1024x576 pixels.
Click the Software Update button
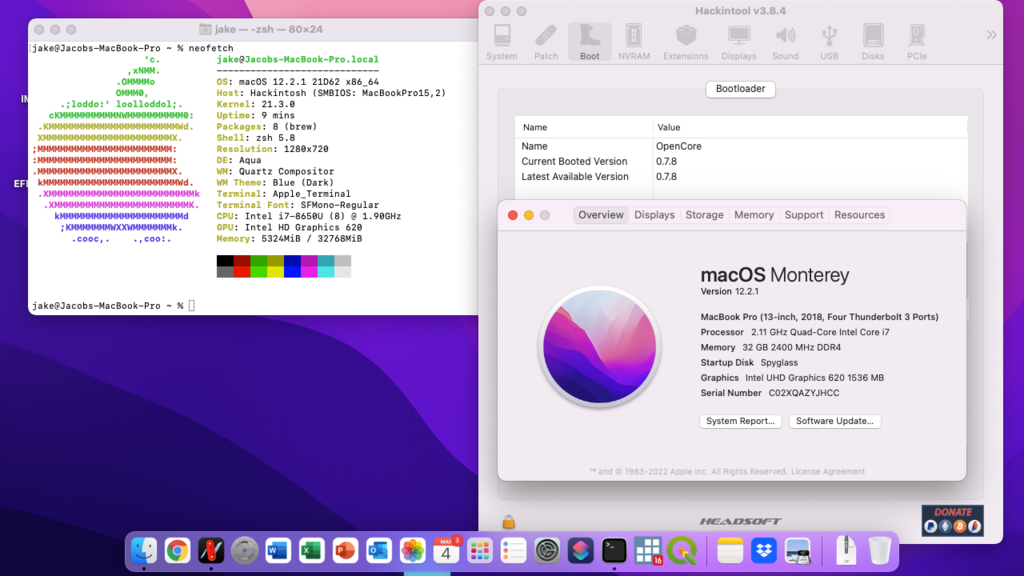[x=835, y=421]
